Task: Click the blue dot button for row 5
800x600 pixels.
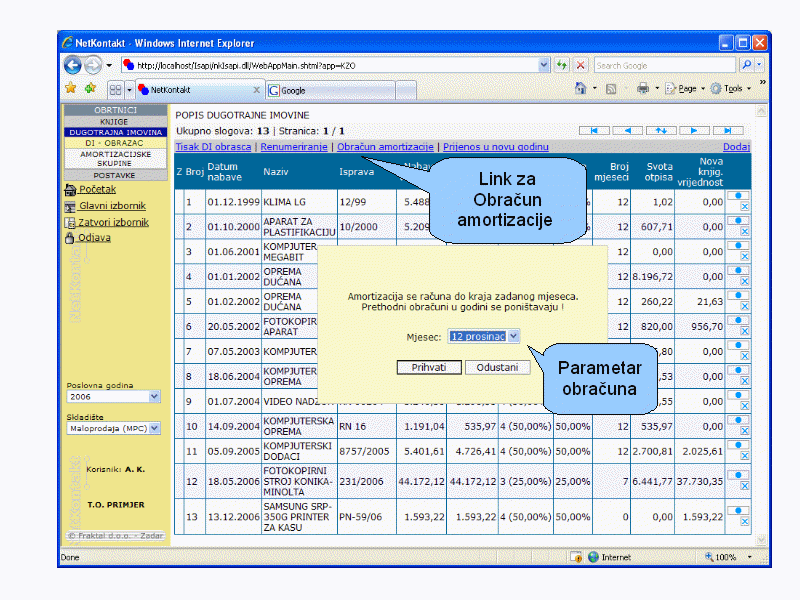Action: click(738, 295)
